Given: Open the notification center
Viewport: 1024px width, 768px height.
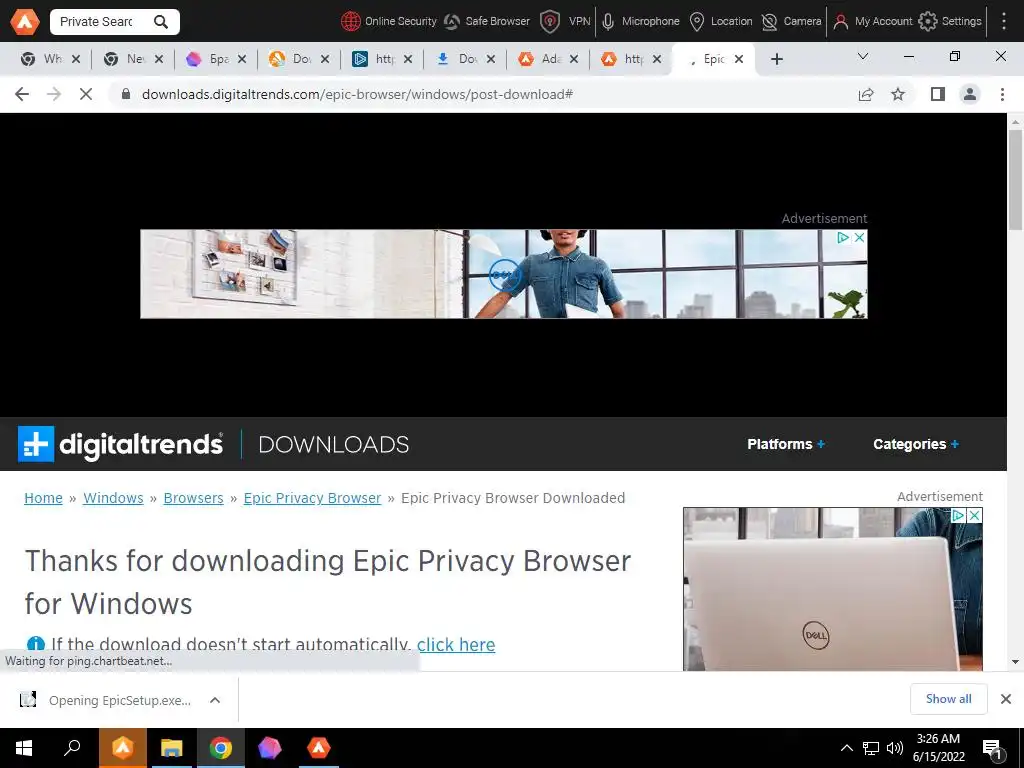Looking at the screenshot, I should coord(992,748).
